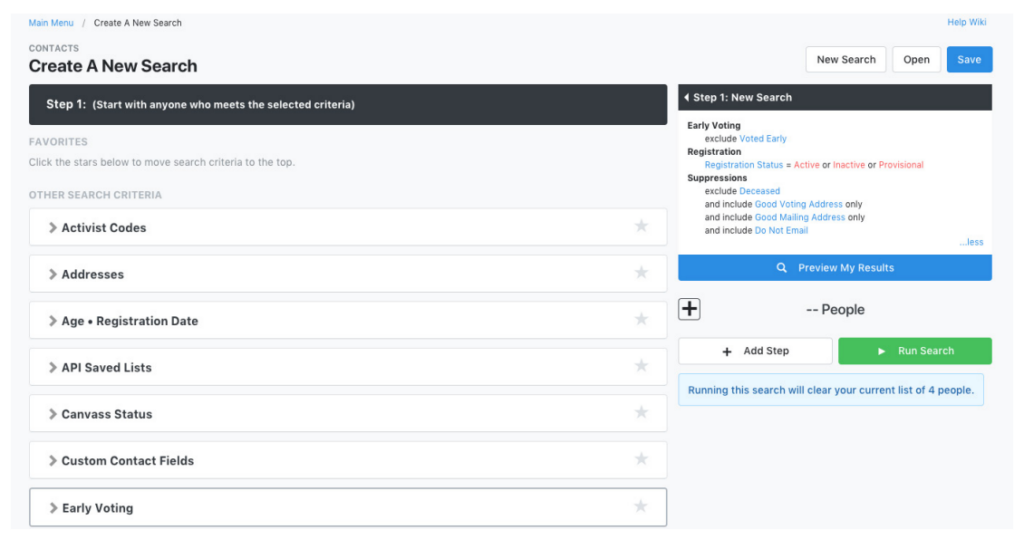Star the Activist Codes criteria as favorite

pyautogui.click(x=641, y=226)
